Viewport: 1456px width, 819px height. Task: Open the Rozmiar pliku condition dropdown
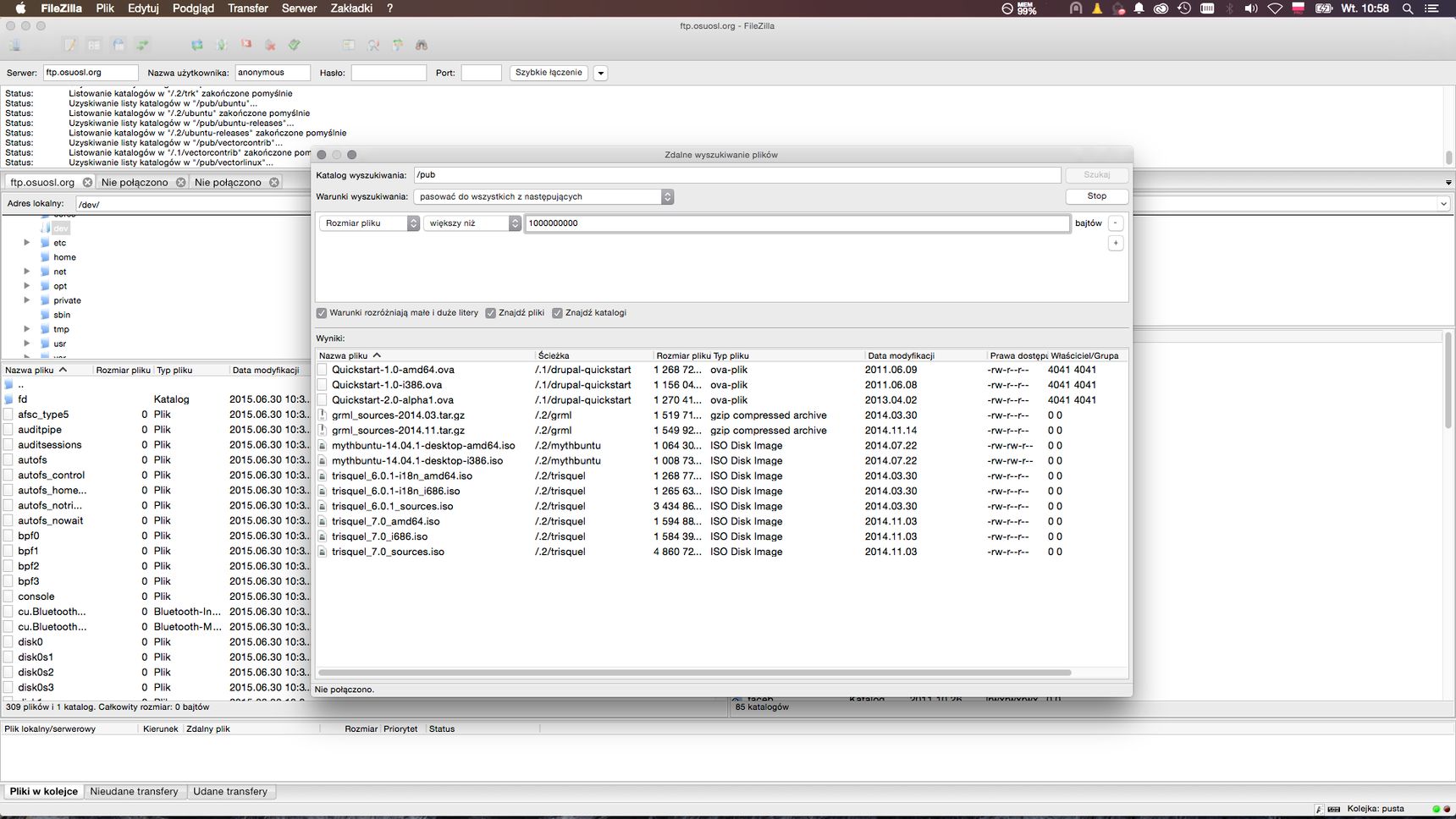coord(369,223)
